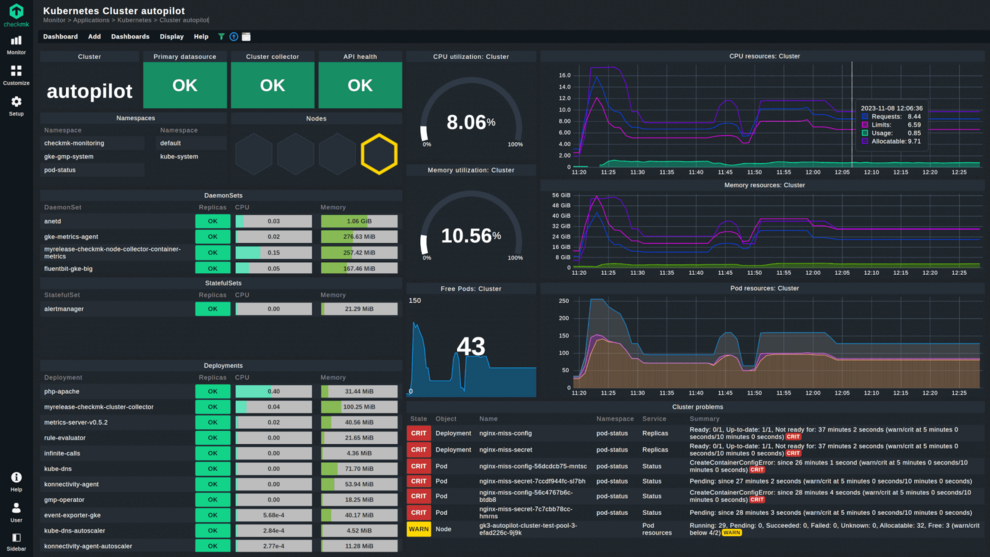
Task: Toggle the Sidebar icon
Action: click(x=16, y=541)
